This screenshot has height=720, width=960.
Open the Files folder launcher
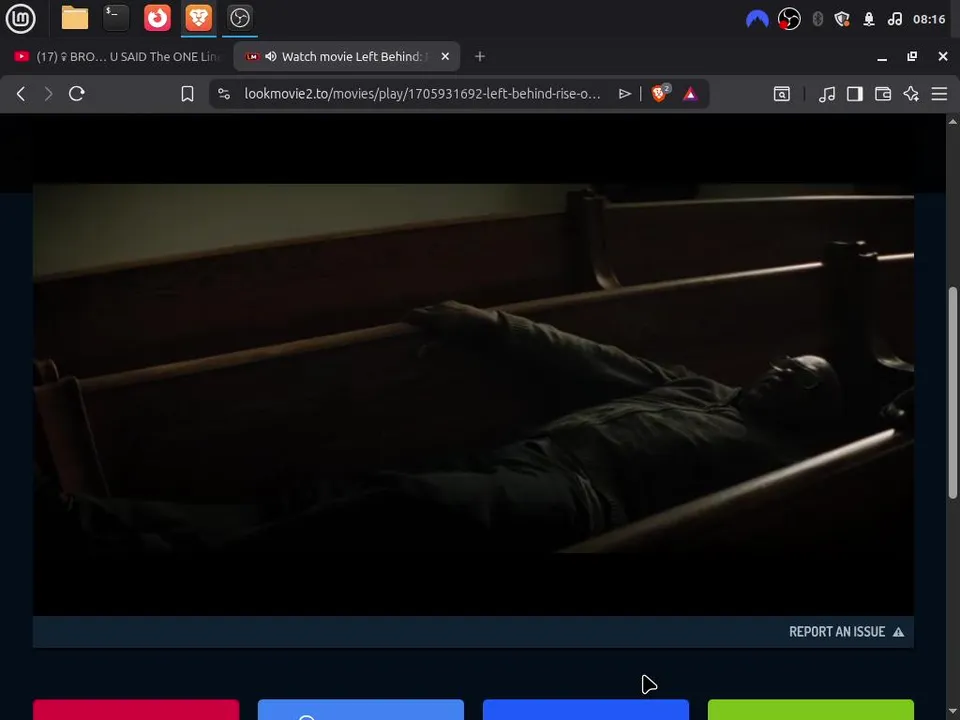coord(75,18)
